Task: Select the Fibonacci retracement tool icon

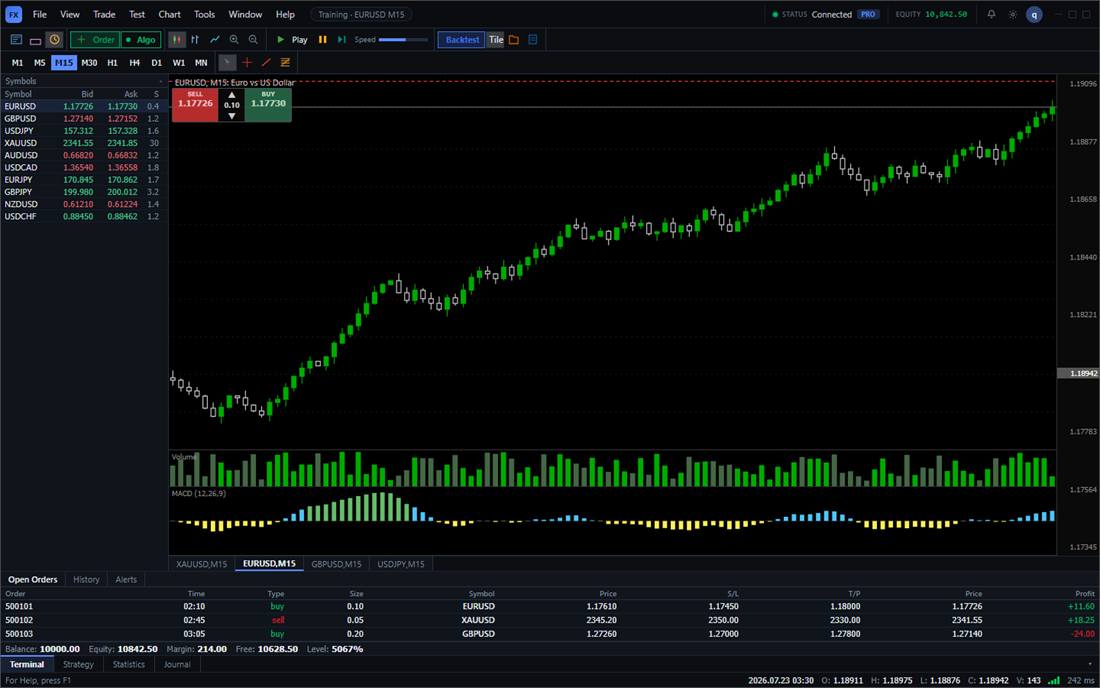Action: (x=286, y=62)
